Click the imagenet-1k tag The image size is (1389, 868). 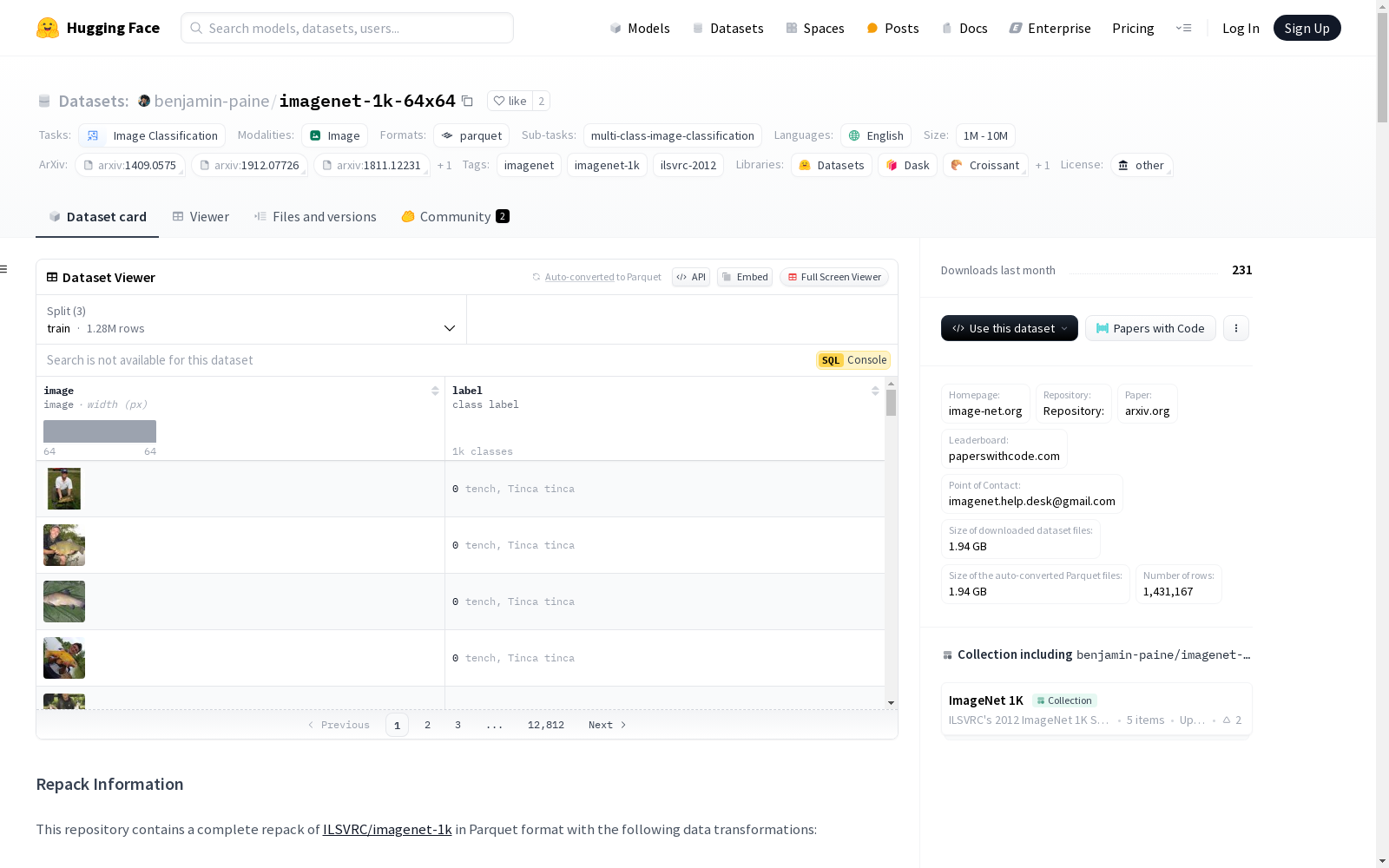pos(607,165)
